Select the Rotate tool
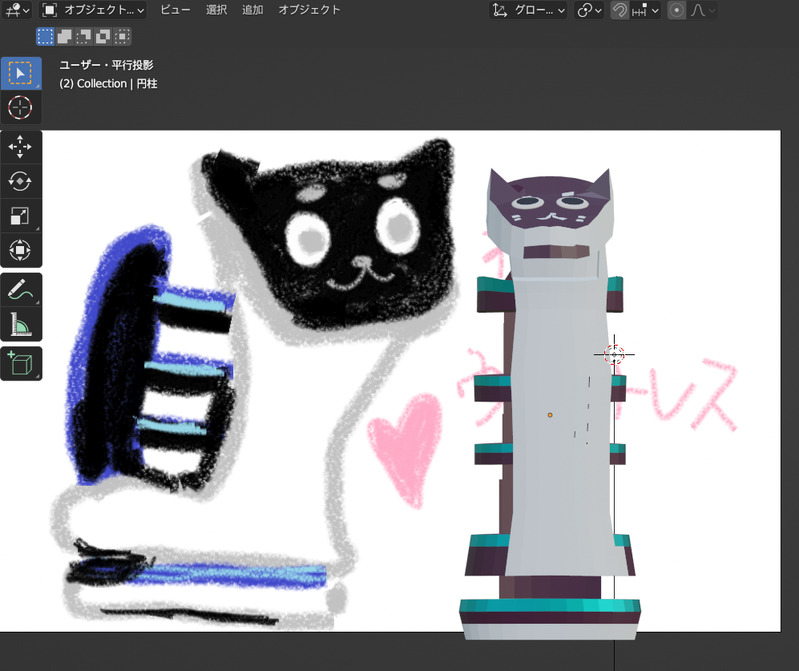Image resolution: width=799 pixels, height=671 pixels. pyautogui.click(x=20, y=181)
